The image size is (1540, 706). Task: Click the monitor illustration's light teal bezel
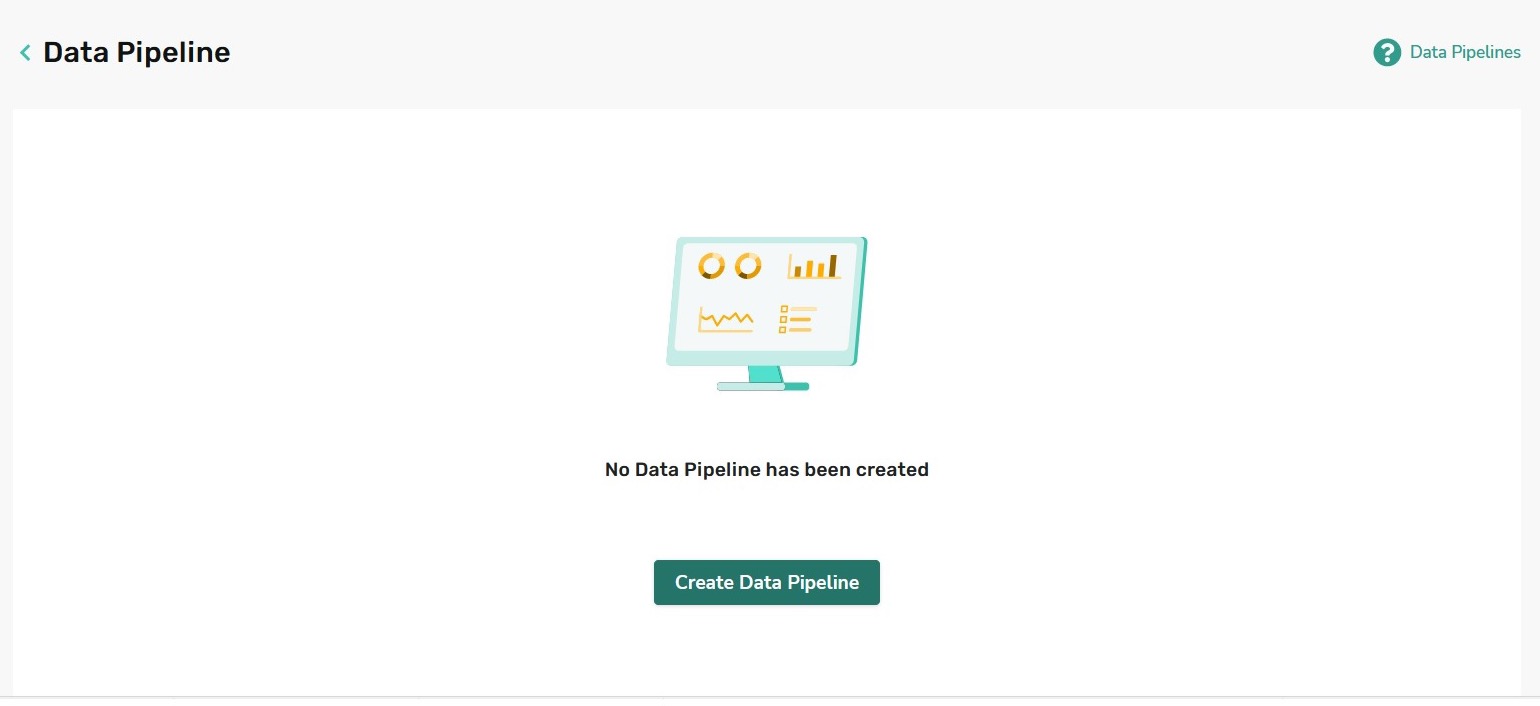(x=767, y=301)
